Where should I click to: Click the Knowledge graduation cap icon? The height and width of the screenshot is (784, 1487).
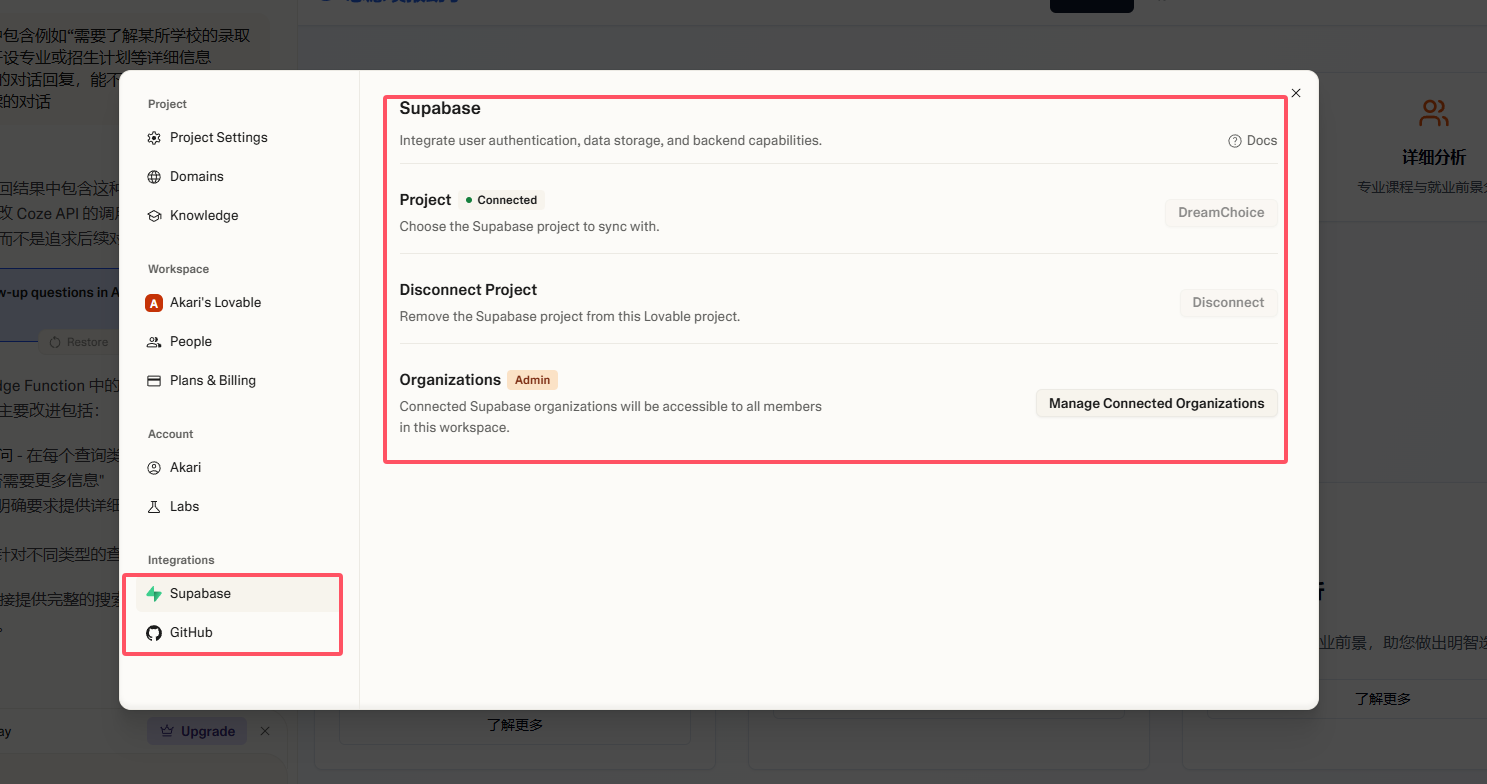154,216
